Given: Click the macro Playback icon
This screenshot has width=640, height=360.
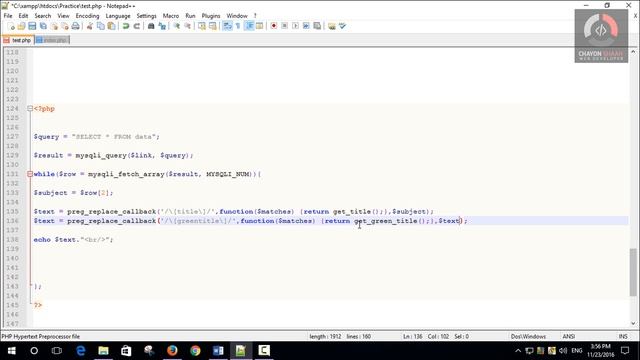Looking at the screenshot, I should point(296,26).
